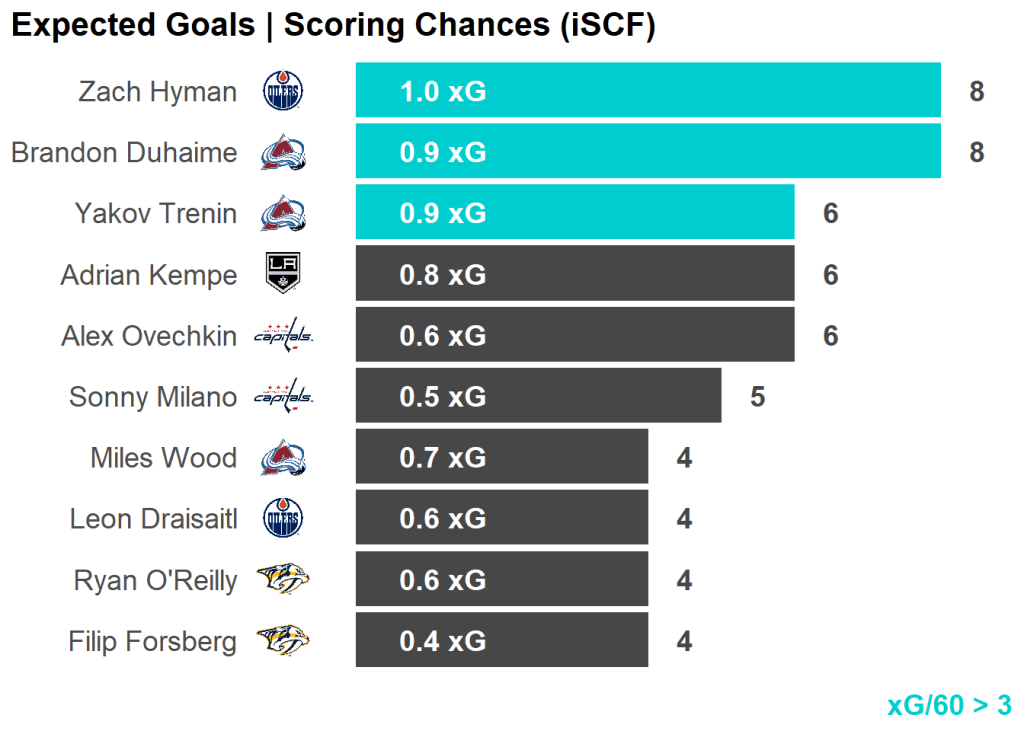Select the xG/60 > 3 legend text

[949, 705]
